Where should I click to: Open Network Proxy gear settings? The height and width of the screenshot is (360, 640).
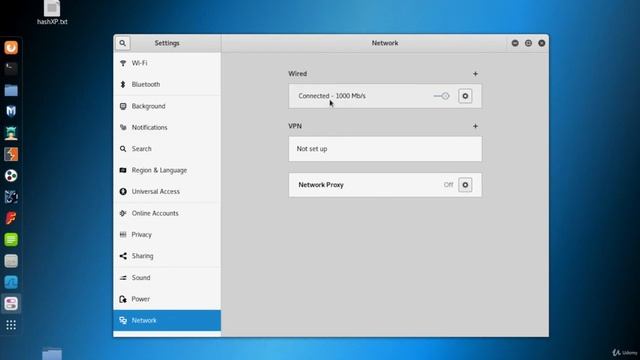coord(465,185)
